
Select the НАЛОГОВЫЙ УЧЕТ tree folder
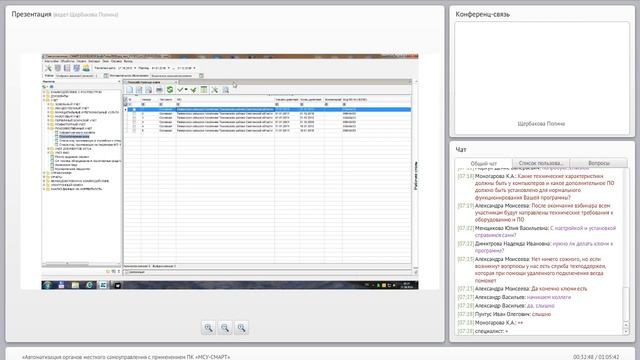pos(68,116)
